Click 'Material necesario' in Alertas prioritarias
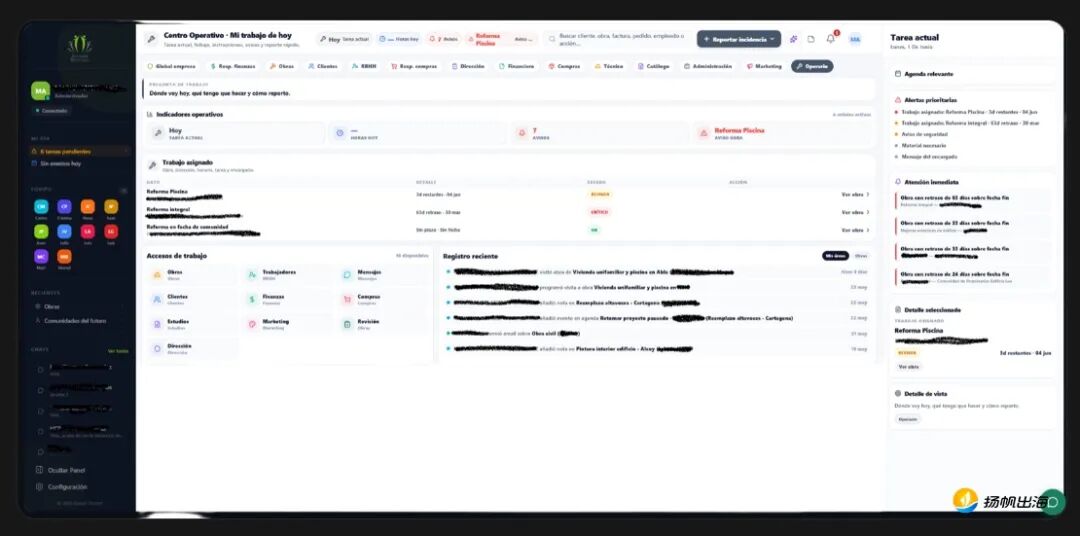Screen dimensions: 1080x536 pos(923,145)
